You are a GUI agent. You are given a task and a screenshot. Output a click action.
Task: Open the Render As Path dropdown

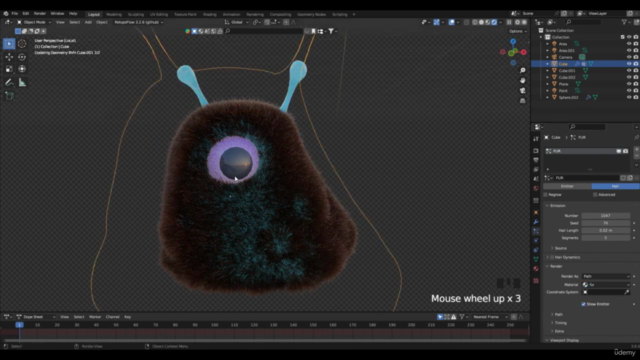tap(606, 276)
